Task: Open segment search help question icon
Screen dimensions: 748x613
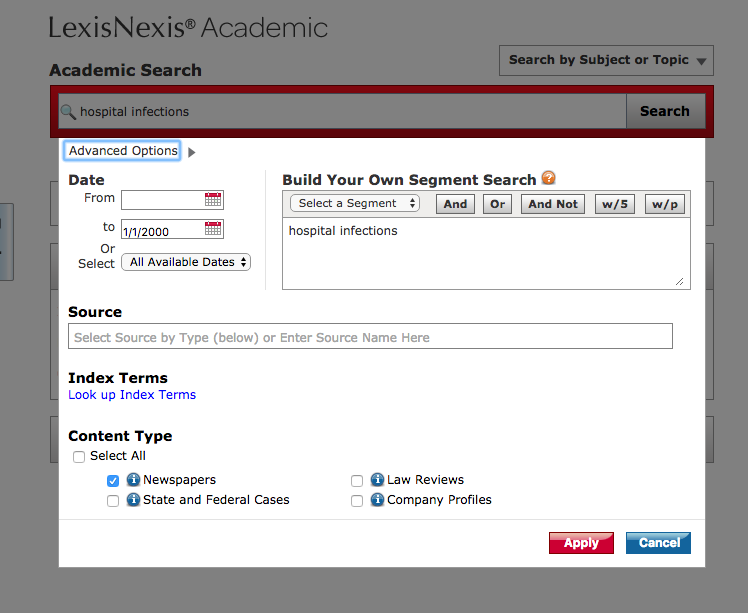Action: coord(549,178)
